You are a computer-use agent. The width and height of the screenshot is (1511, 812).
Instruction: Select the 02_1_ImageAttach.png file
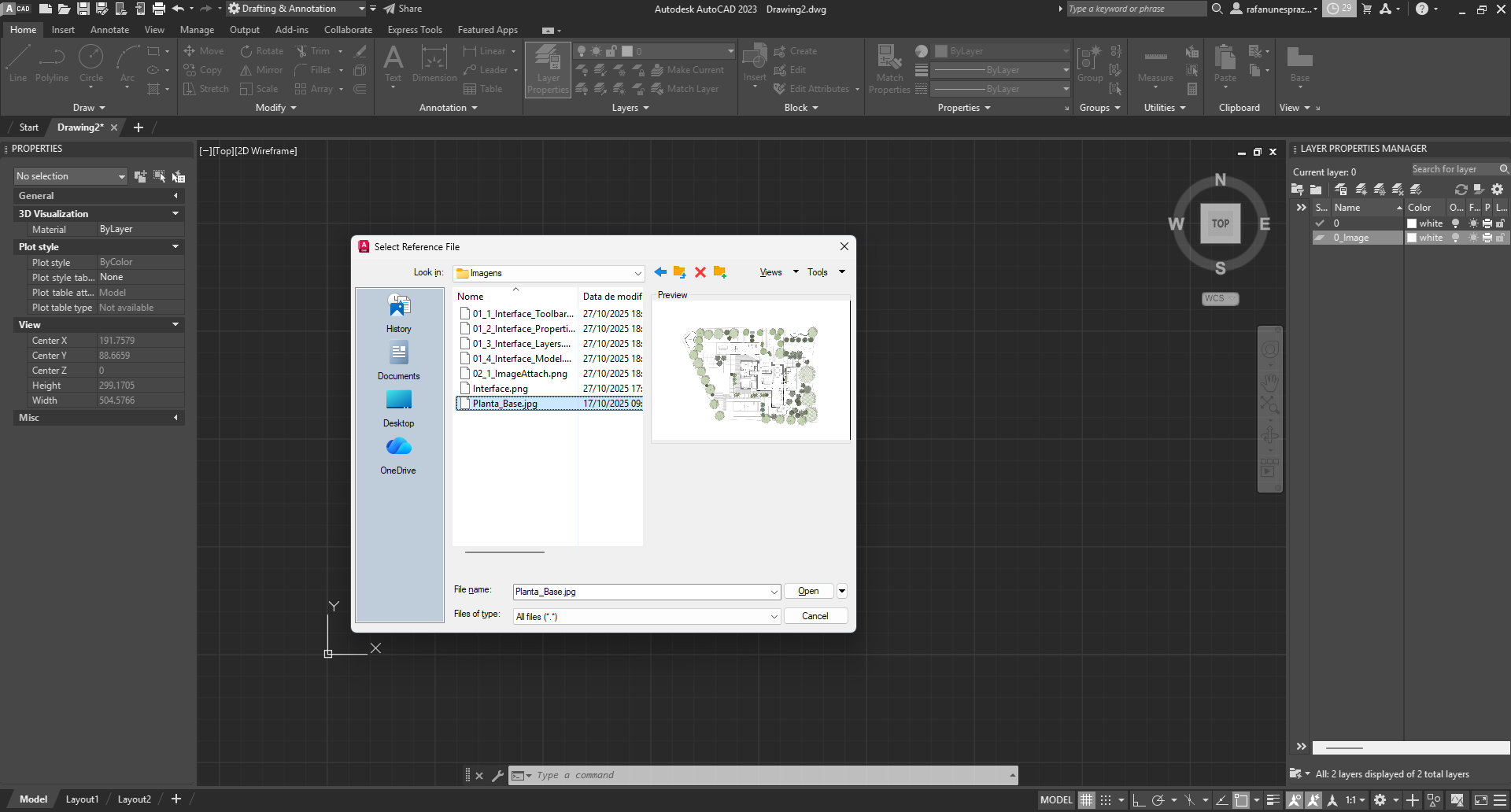519,374
